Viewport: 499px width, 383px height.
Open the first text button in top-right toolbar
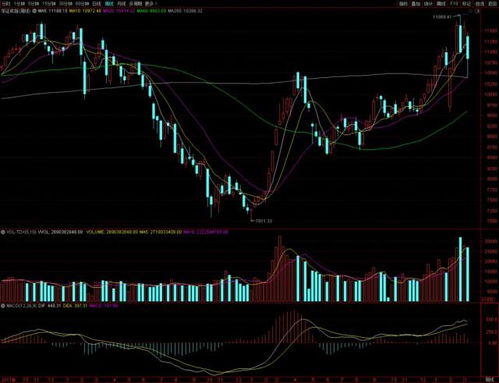403,4
